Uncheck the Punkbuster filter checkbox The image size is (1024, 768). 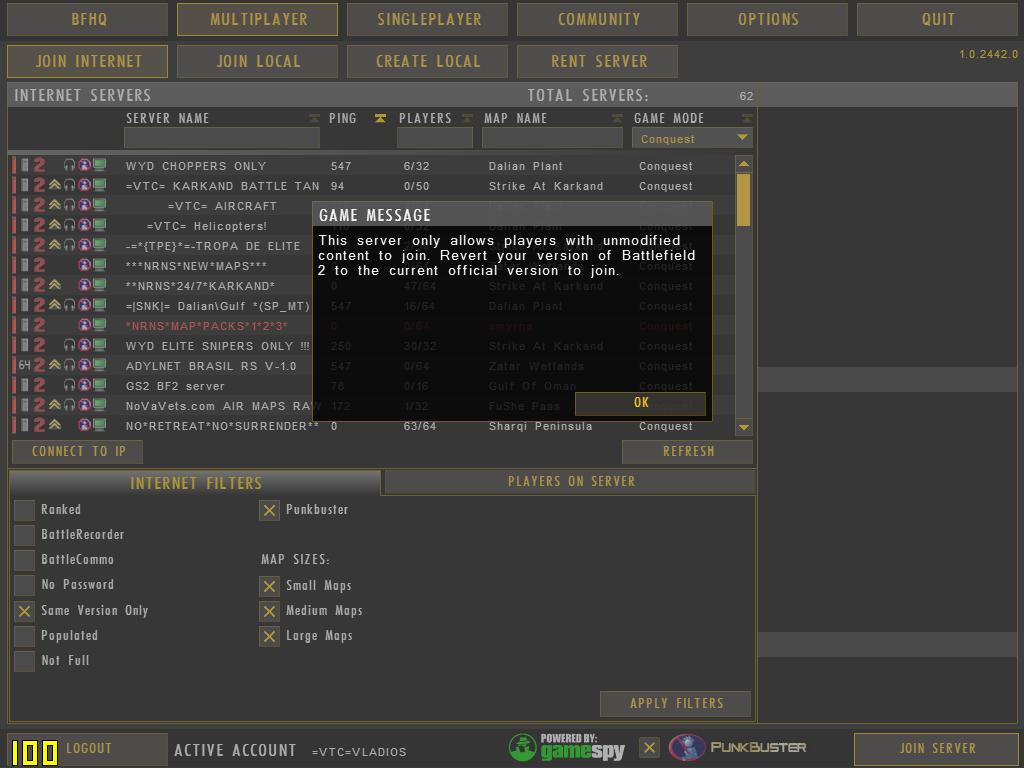(x=269, y=510)
